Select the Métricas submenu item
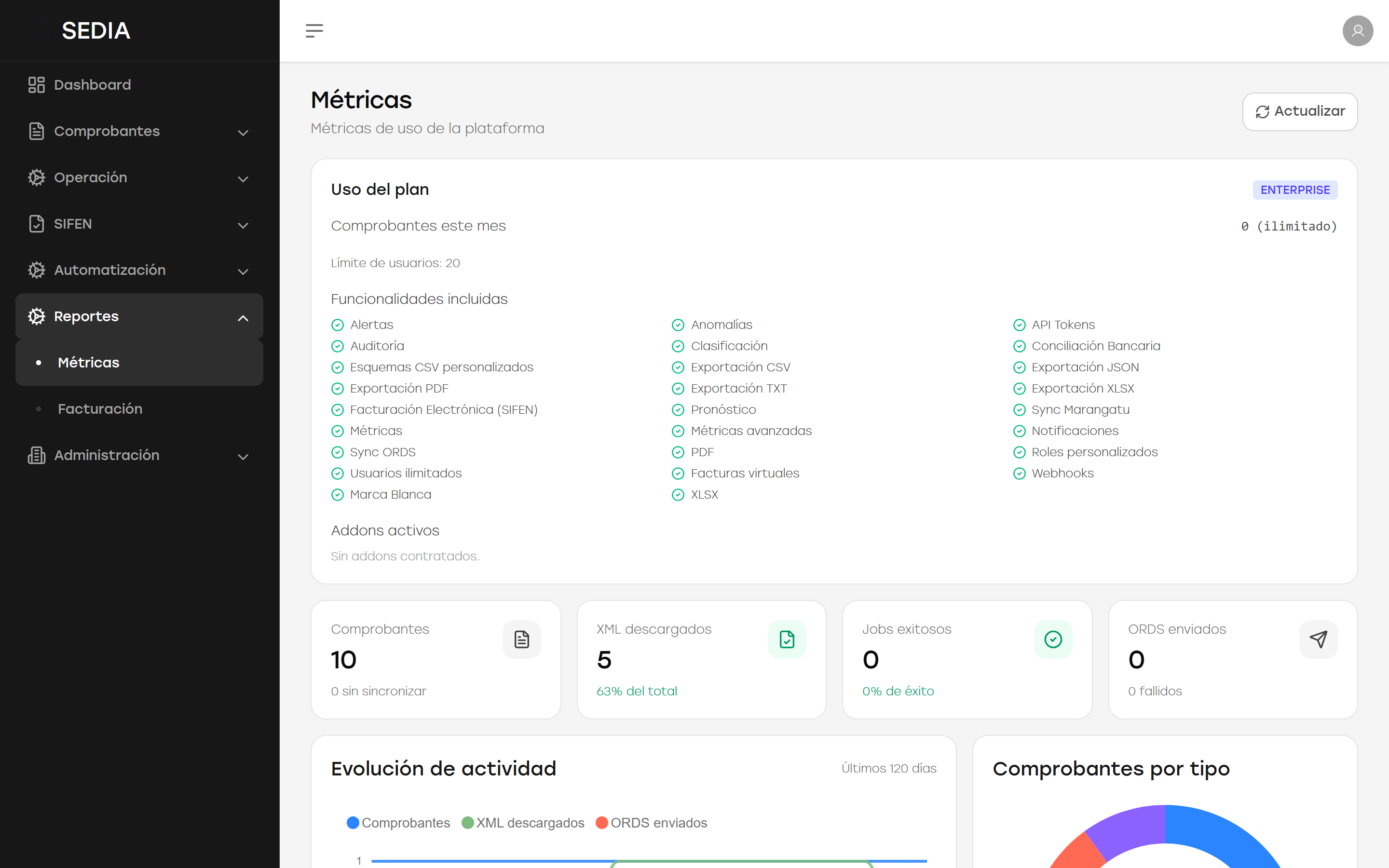This screenshot has width=1389, height=868. 139,363
